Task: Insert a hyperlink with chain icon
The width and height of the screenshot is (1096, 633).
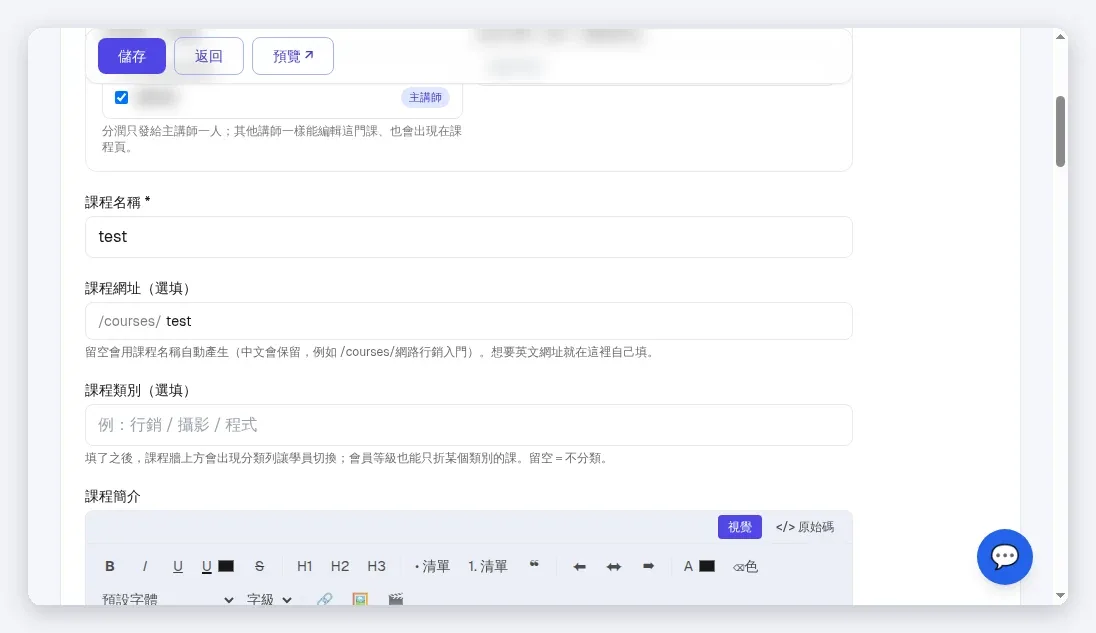Action: [324, 599]
